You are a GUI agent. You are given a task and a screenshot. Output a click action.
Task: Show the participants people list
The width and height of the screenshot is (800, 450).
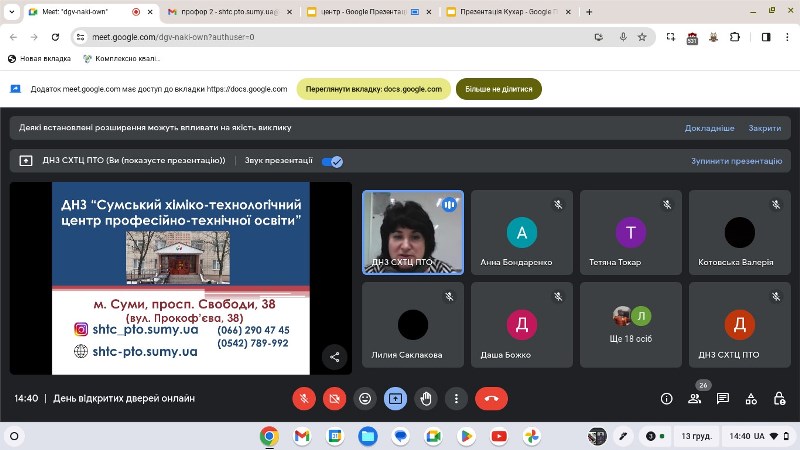pyautogui.click(x=695, y=398)
